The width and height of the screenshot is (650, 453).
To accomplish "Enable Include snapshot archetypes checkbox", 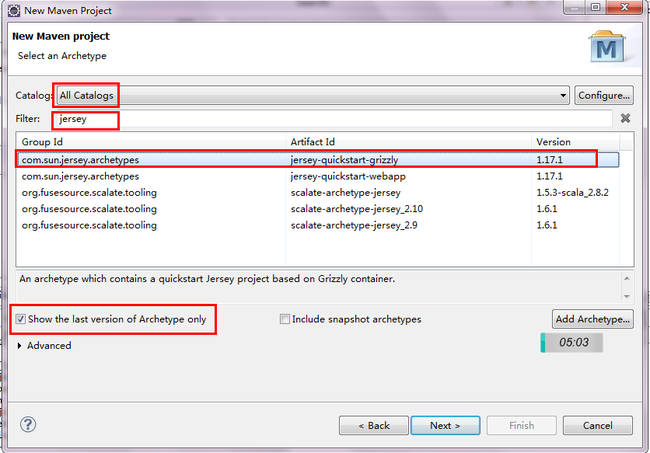I will point(284,319).
